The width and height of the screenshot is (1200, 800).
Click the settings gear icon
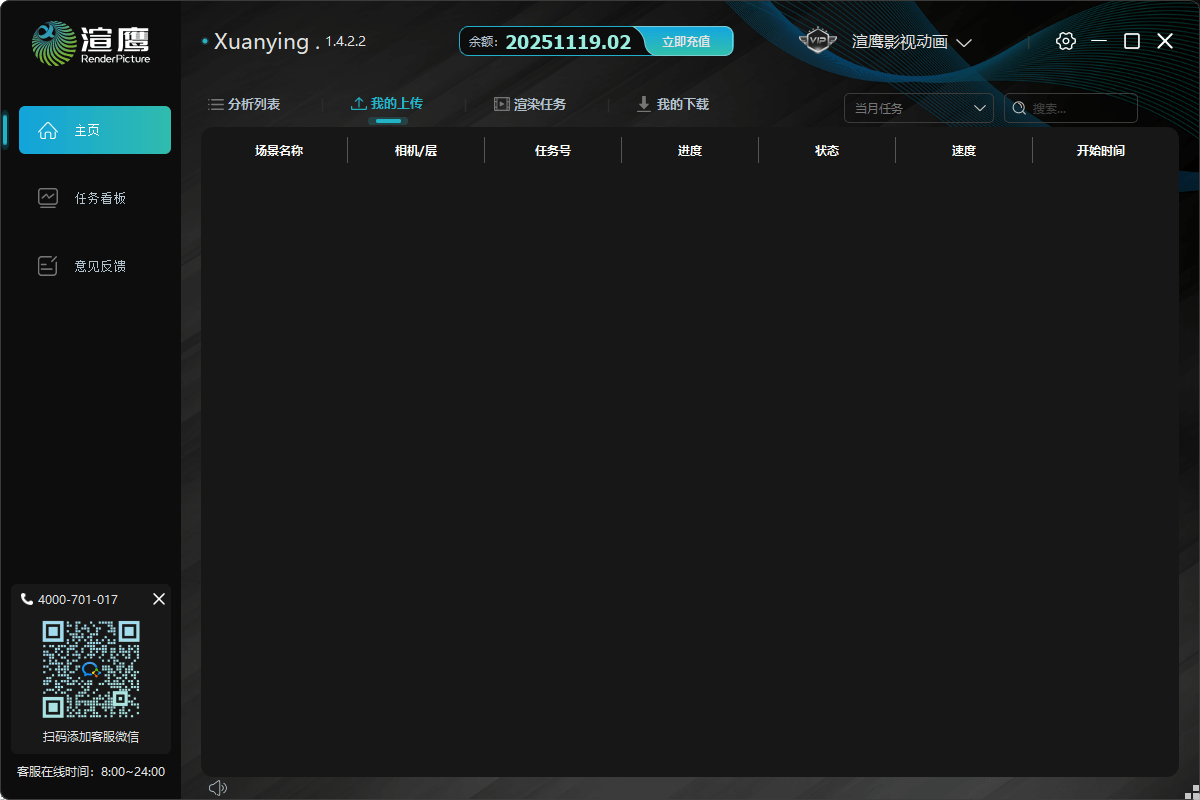point(1066,41)
